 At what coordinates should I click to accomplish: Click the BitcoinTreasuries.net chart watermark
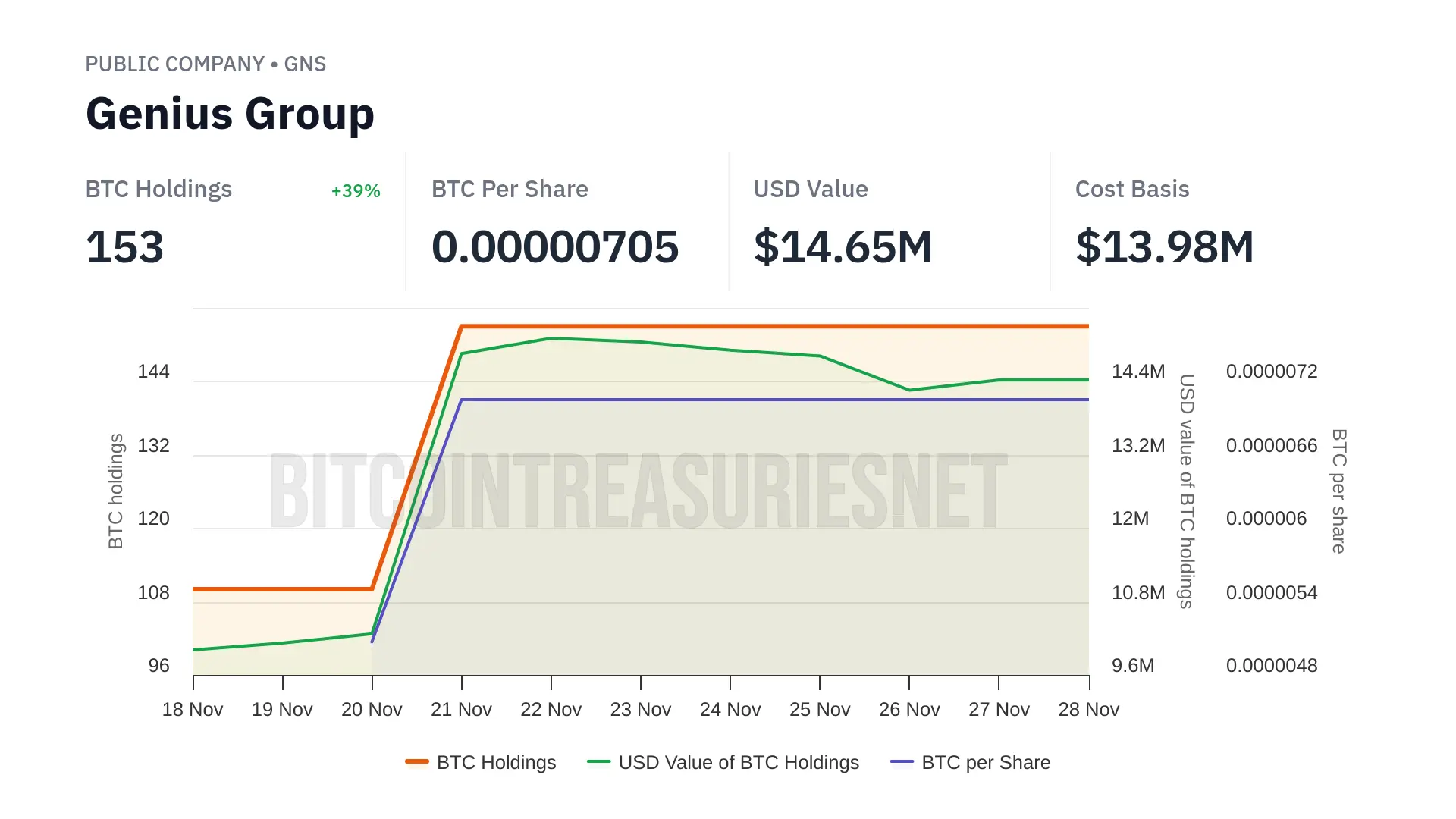(x=639, y=491)
